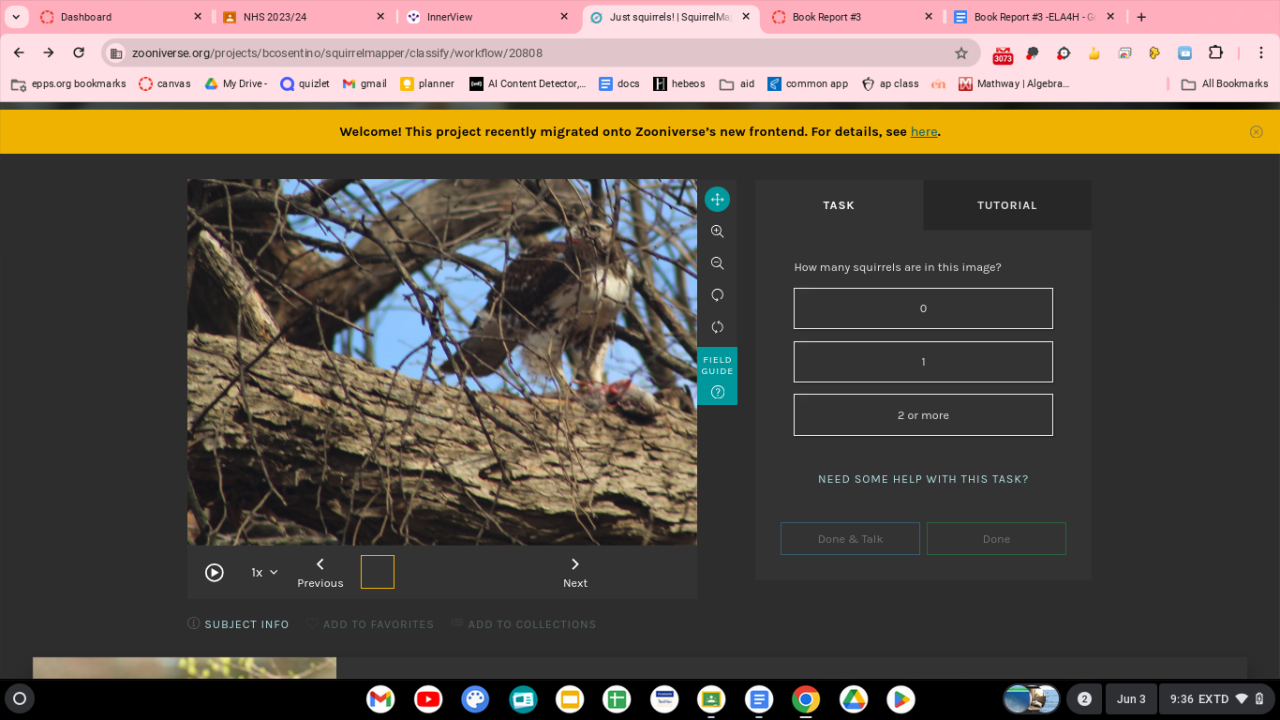The height and width of the screenshot is (720, 1280).
Task: Open the docs bookmark
Action: click(x=619, y=84)
